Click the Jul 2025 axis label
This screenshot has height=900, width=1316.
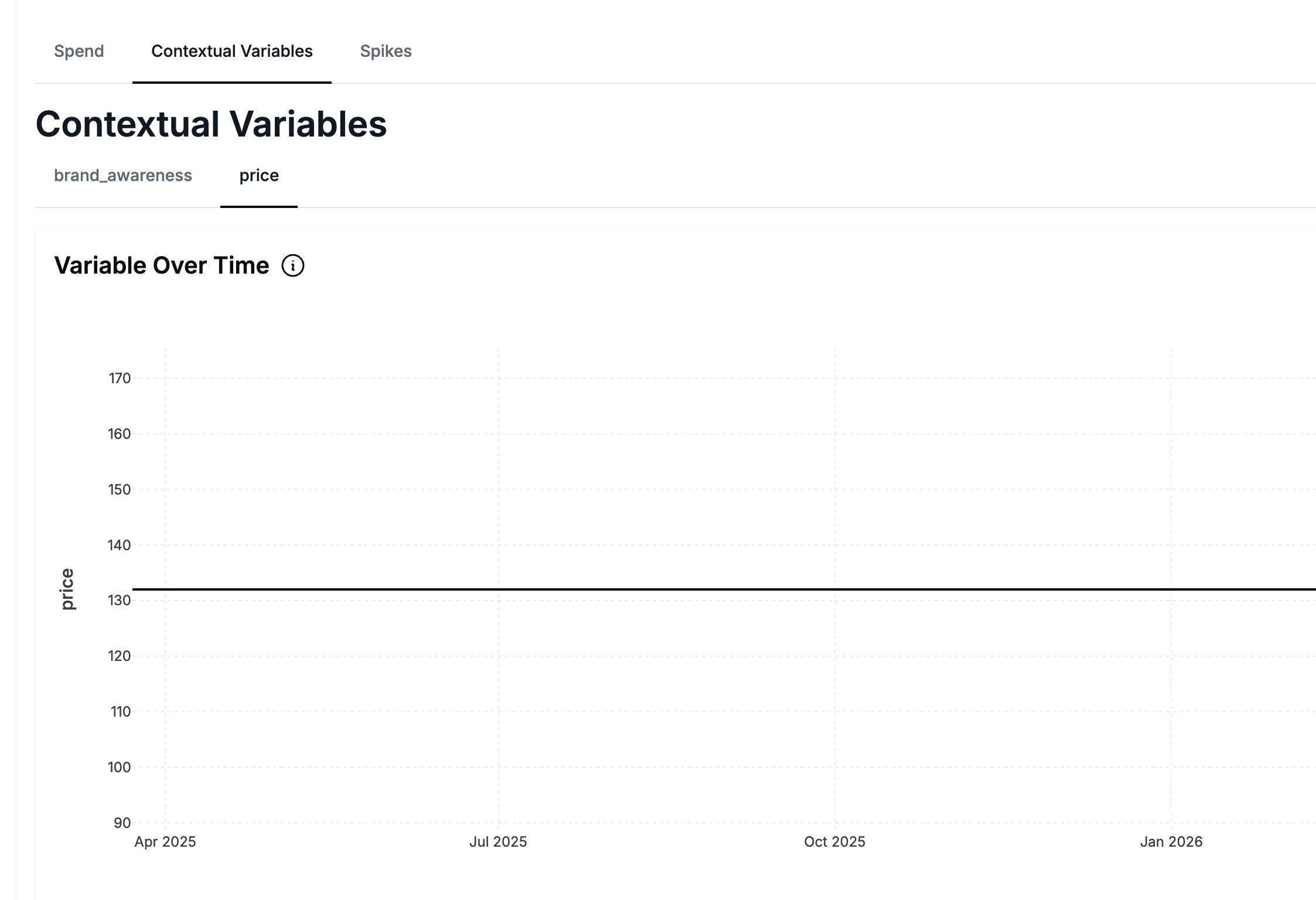click(x=499, y=843)
